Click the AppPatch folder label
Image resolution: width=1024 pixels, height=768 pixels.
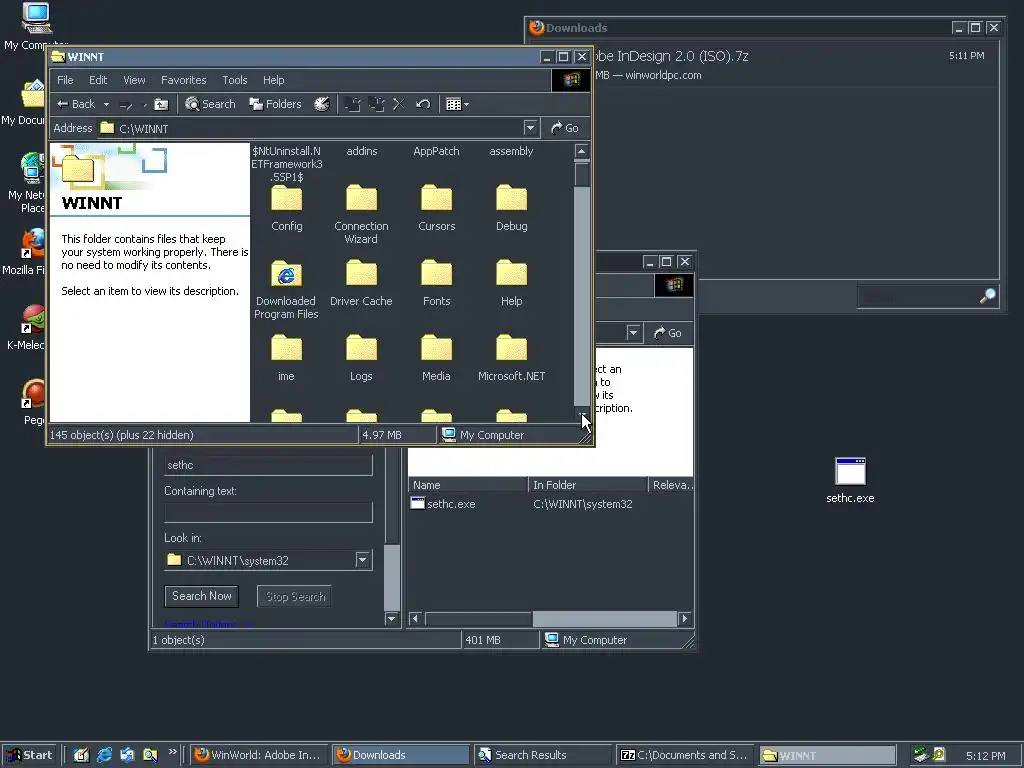point(436,151)
